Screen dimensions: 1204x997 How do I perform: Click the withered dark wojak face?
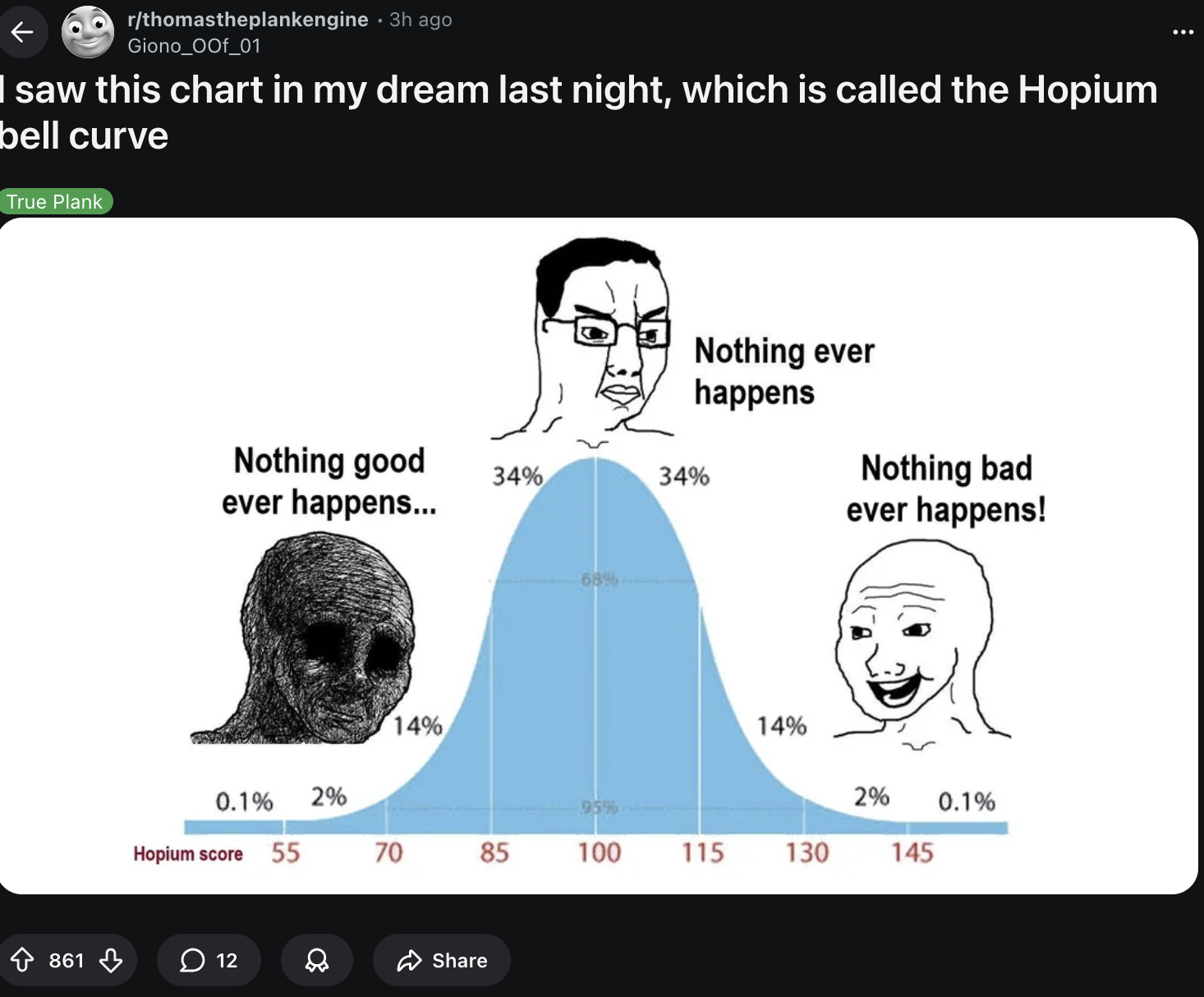pos(329,639)
